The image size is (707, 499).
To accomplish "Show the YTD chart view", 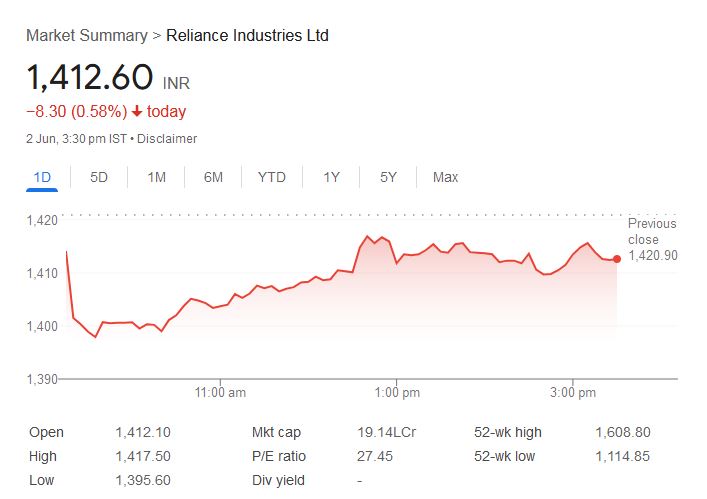I will [272, 177].
